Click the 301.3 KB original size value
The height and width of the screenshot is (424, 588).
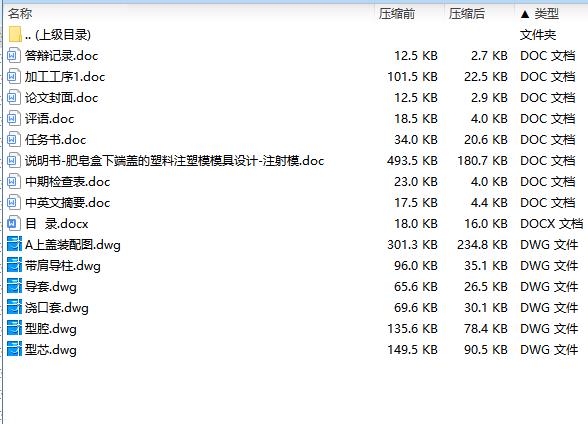pos(412,245)
